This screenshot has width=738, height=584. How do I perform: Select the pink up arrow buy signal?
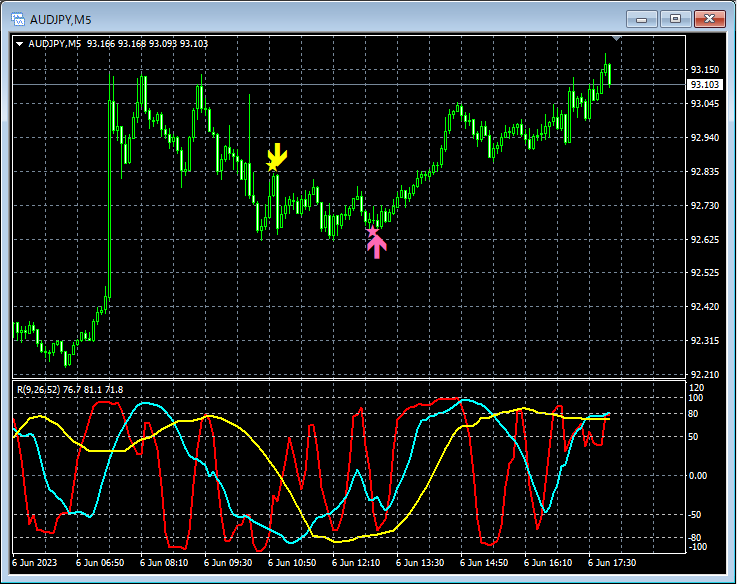[x=377, y=247]
